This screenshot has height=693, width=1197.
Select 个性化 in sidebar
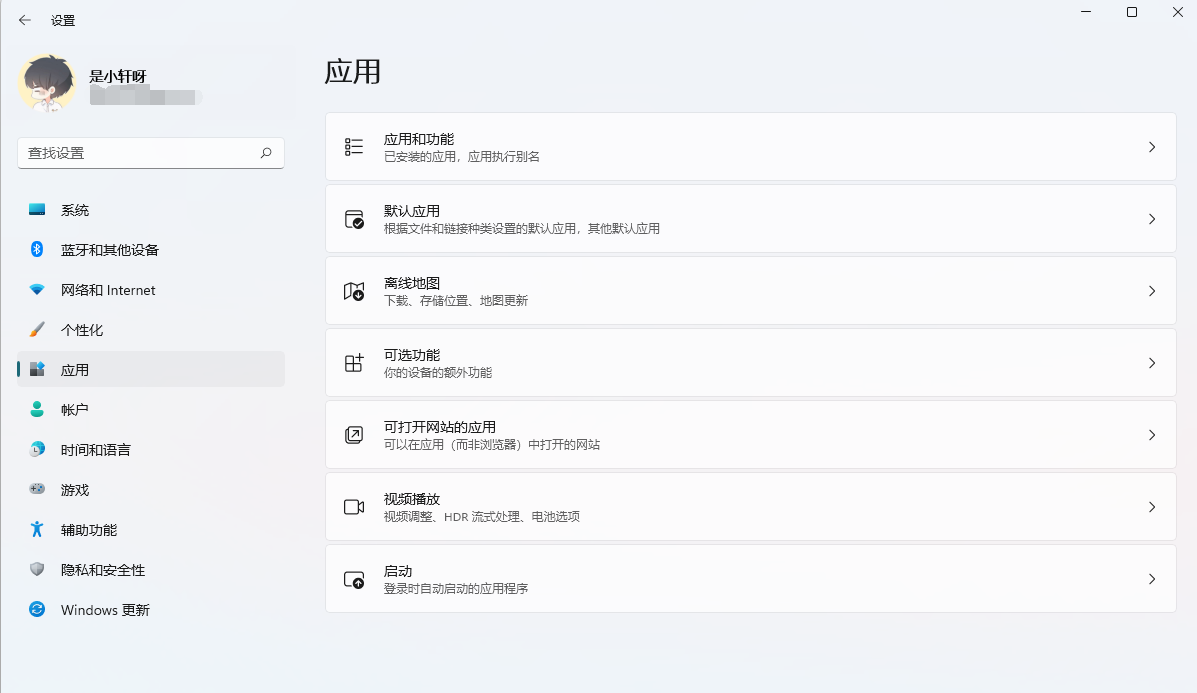click(150, 330)
